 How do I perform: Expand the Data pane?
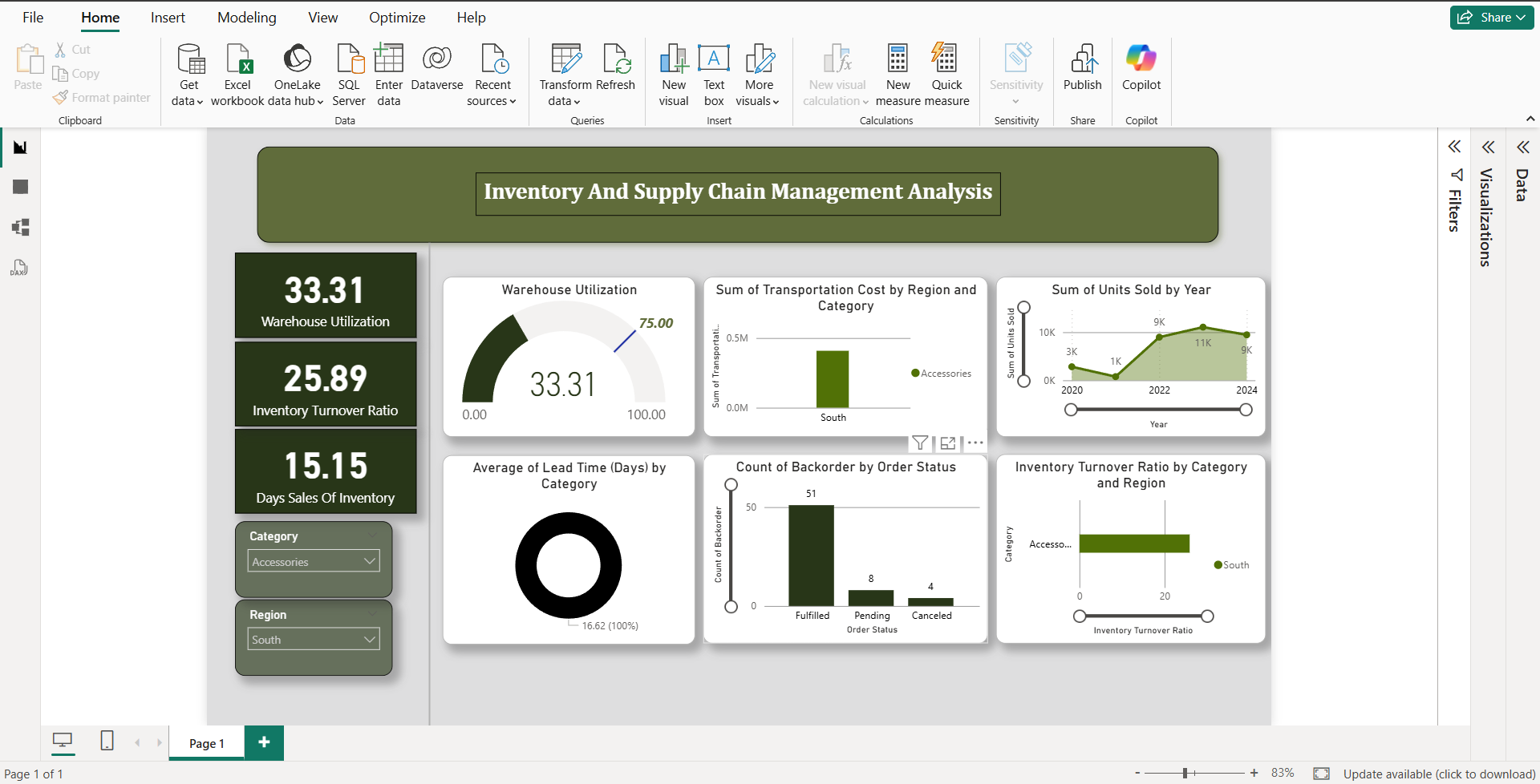[1522, 147]
